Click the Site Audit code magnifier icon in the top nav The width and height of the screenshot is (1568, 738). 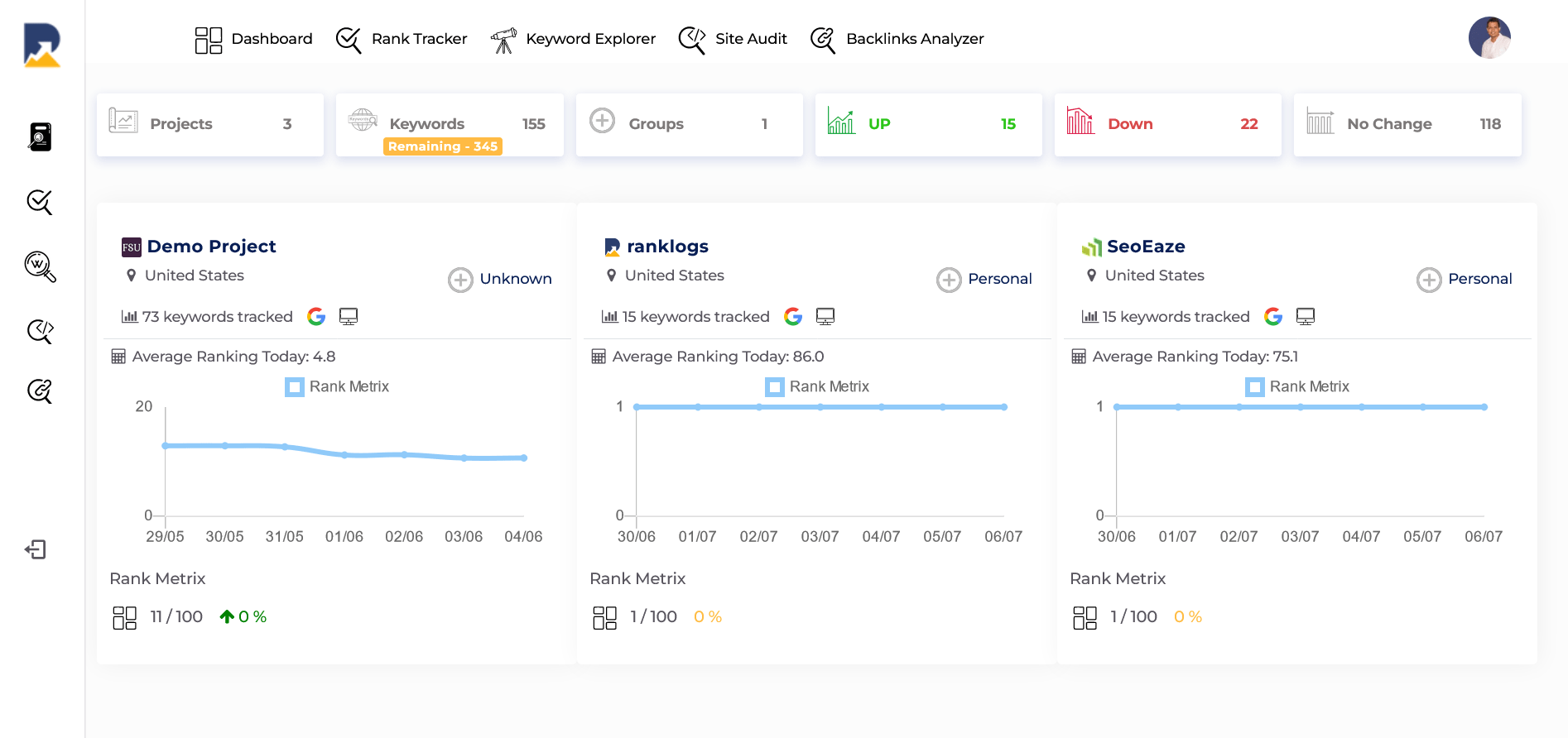(x=692, y=40)
